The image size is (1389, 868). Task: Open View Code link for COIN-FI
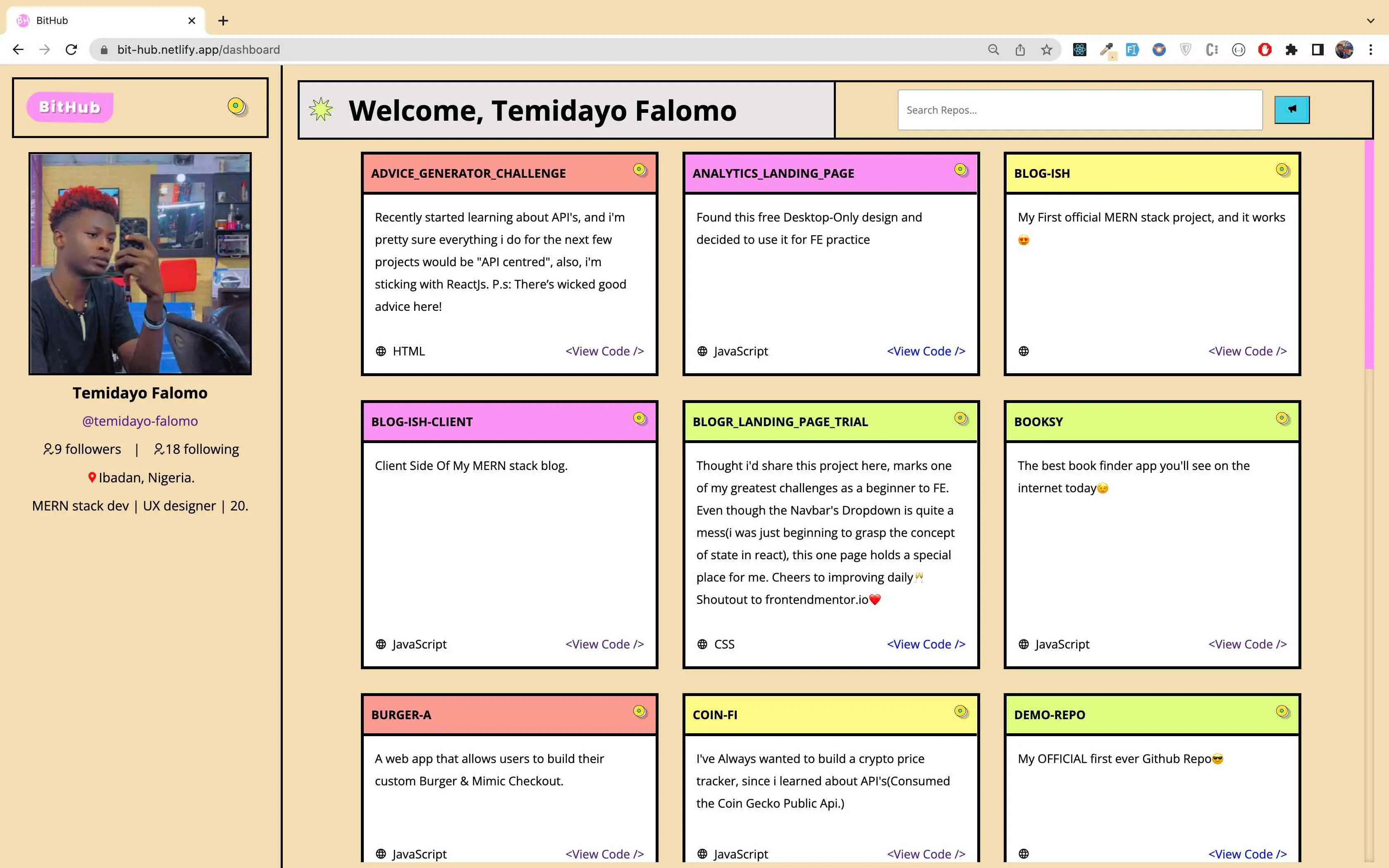point(926,854)
